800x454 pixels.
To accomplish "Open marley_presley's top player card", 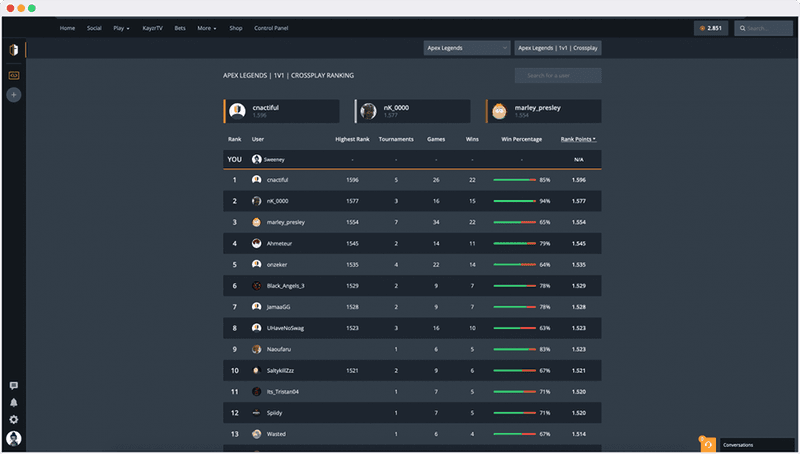I will tap(543, 111).
